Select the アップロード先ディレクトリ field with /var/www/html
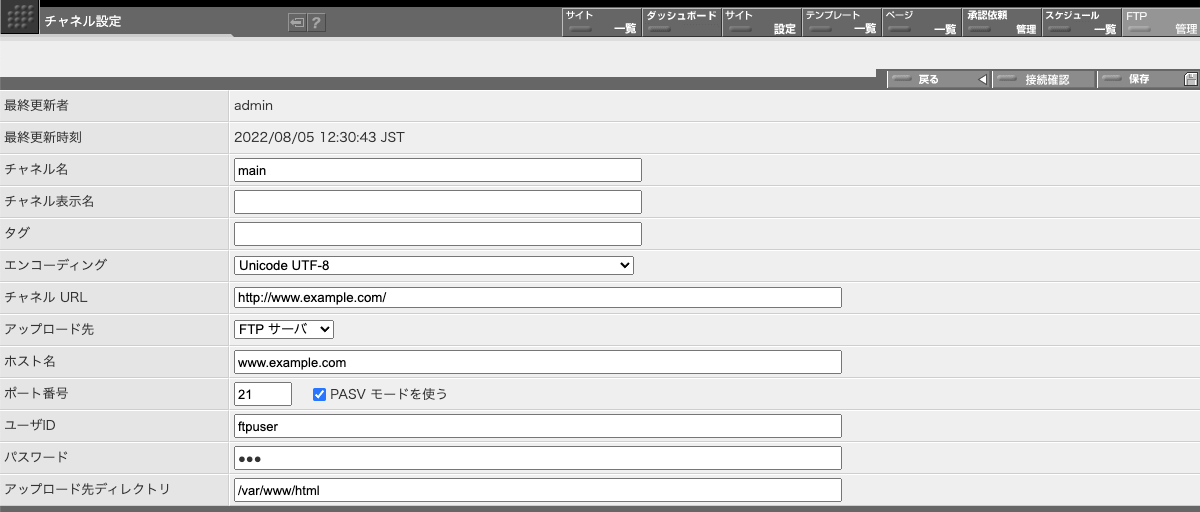 [537, 490]
